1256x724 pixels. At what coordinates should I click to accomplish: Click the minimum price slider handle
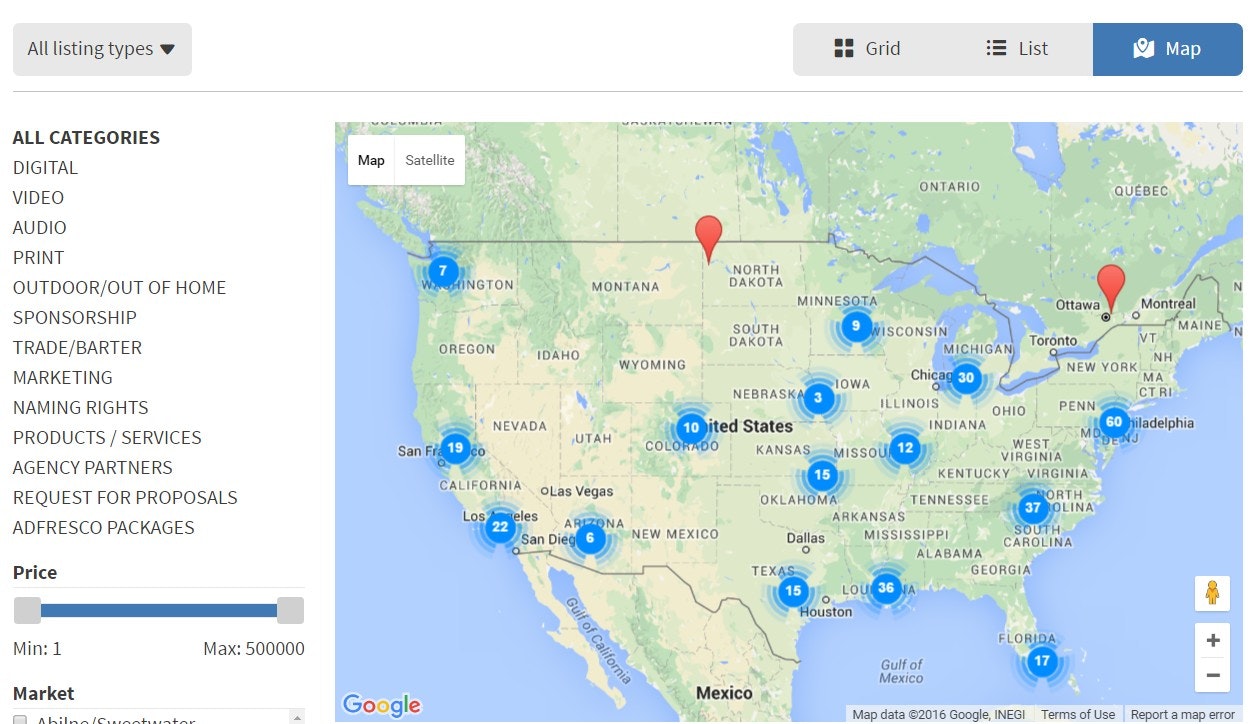point(28,610)
